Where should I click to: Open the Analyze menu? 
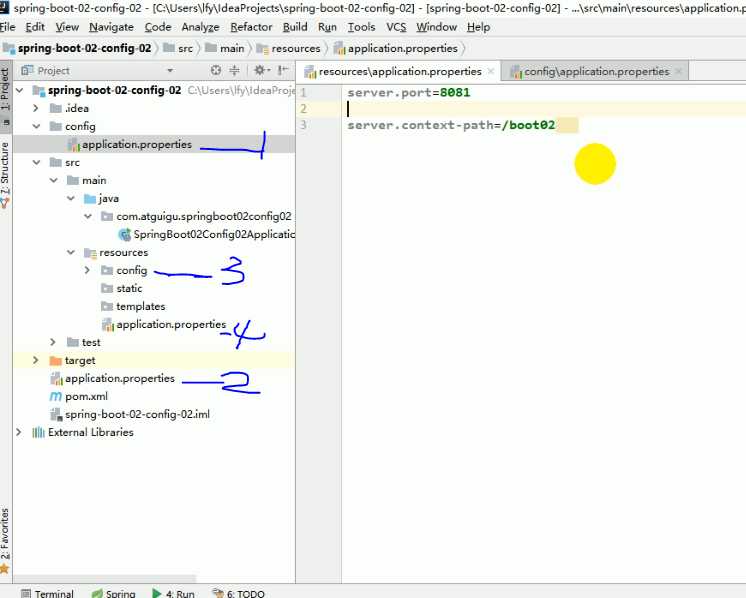click(x=200, y=27)
